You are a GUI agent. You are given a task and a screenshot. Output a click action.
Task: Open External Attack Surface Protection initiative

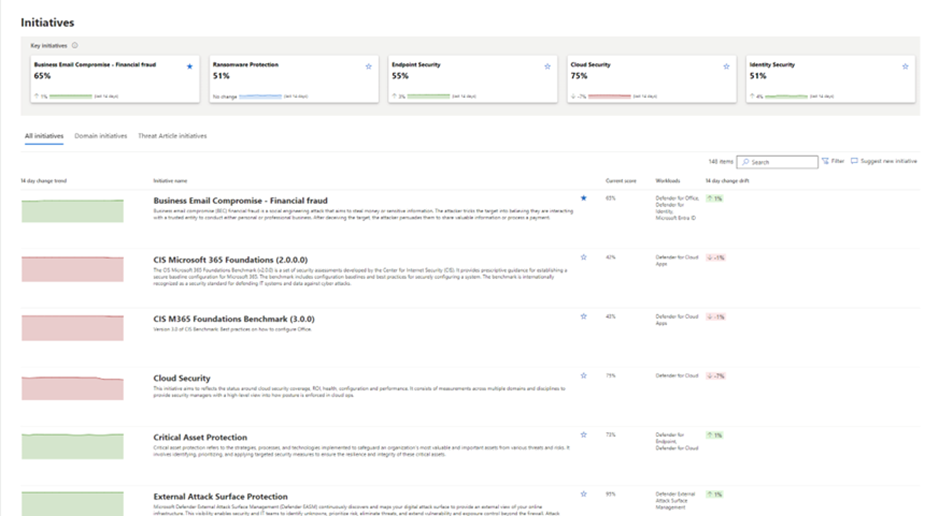[220, 497]
